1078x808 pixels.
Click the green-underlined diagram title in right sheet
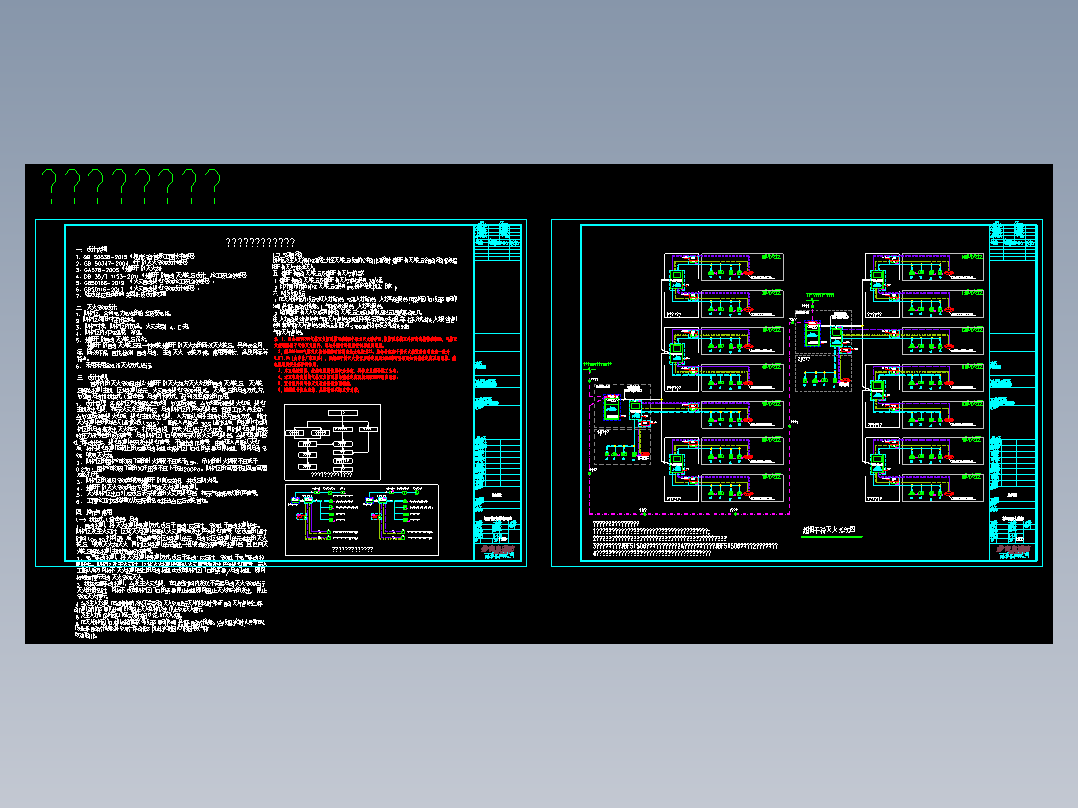(x=831, y=531)
